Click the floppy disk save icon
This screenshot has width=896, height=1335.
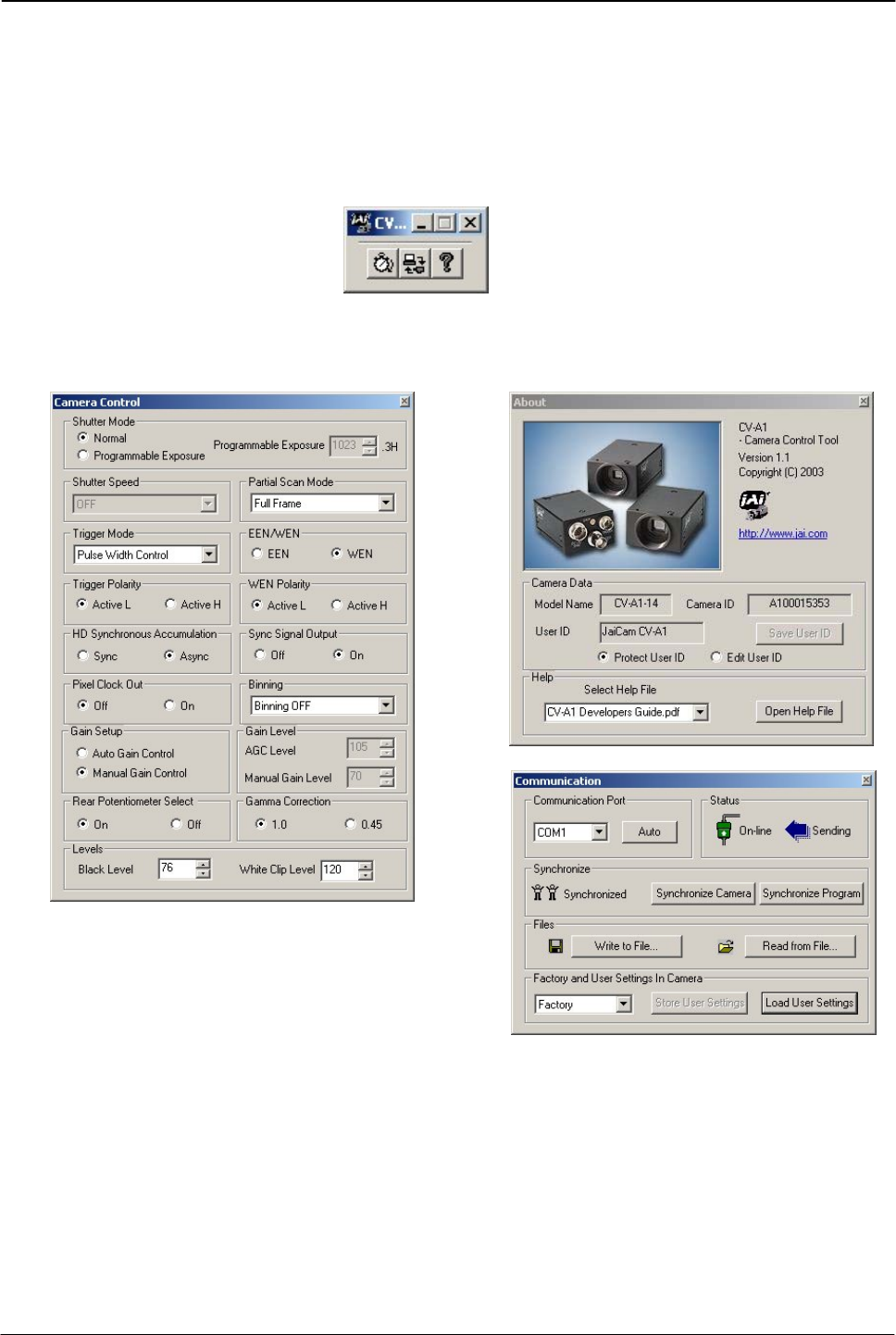[x=555, y=946]
